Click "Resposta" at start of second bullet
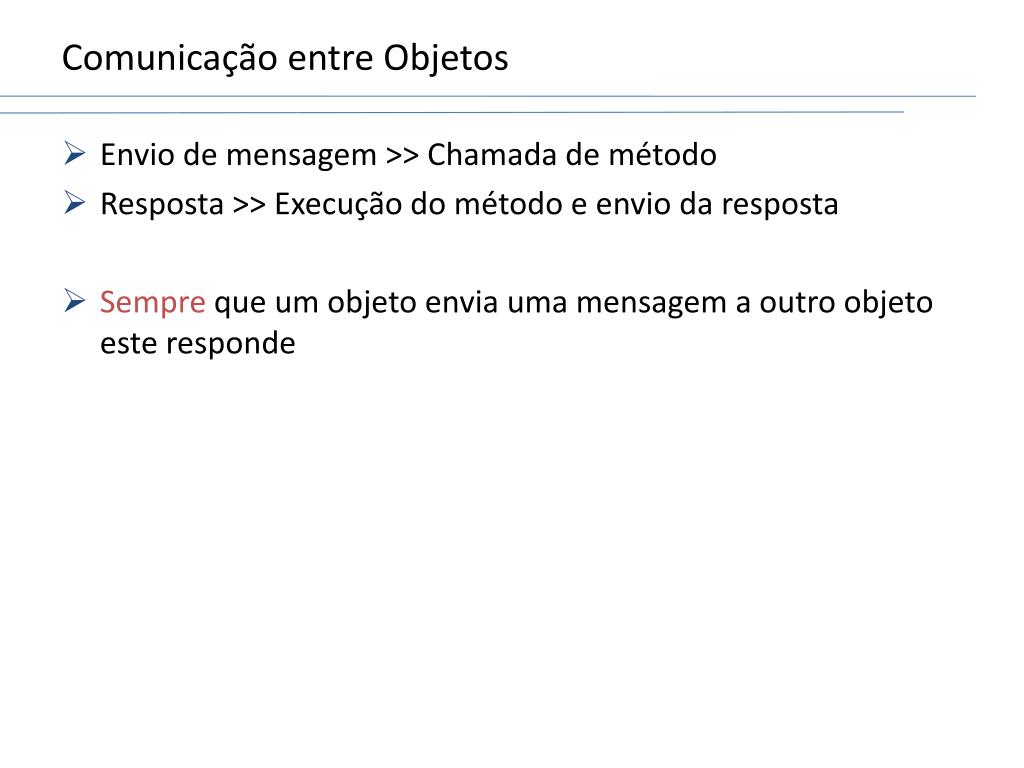Screen dimensions: 1024x768 point(162,206)
